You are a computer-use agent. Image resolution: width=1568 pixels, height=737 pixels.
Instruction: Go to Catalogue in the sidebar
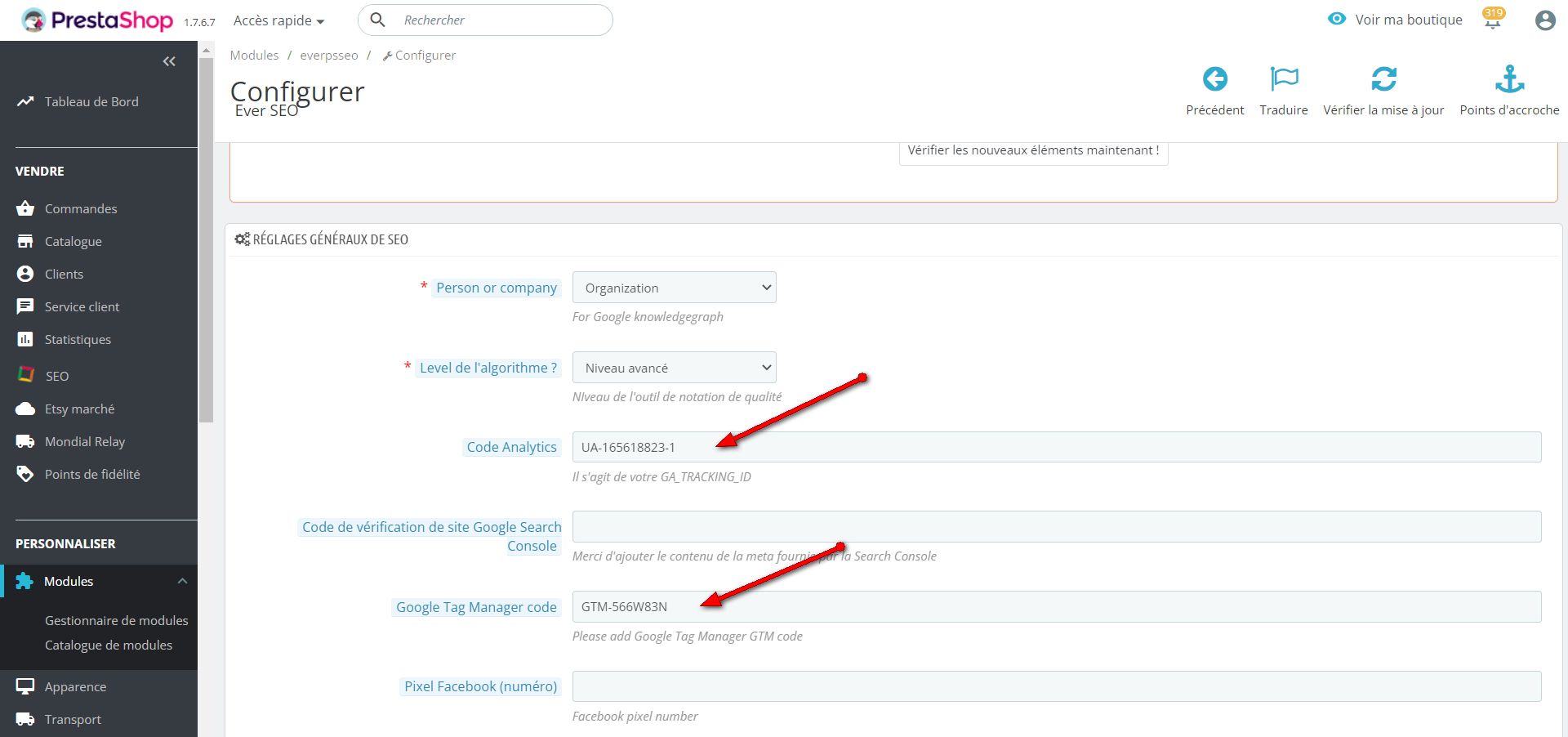[x=73, y=241]
